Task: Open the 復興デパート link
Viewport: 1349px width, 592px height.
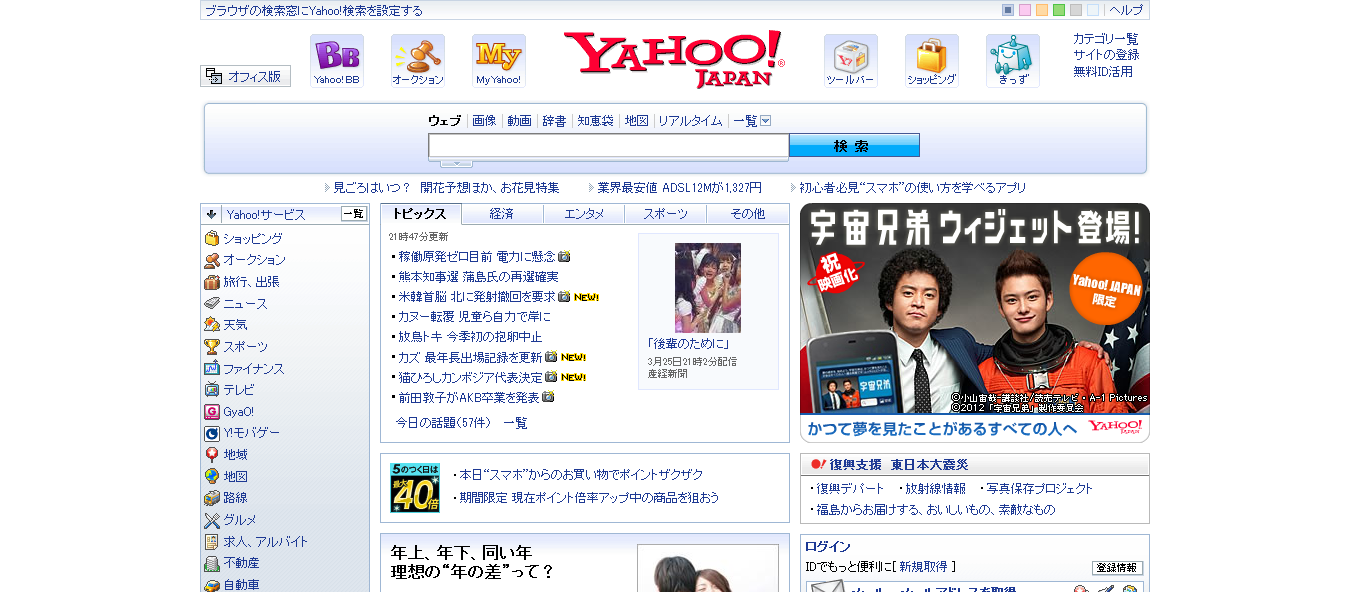Action: click(x=850, y=489)
